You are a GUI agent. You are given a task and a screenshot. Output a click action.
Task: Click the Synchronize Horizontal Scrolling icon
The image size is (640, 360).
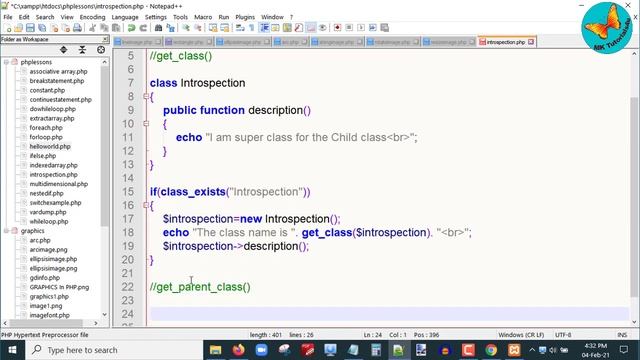click(224, 28)
